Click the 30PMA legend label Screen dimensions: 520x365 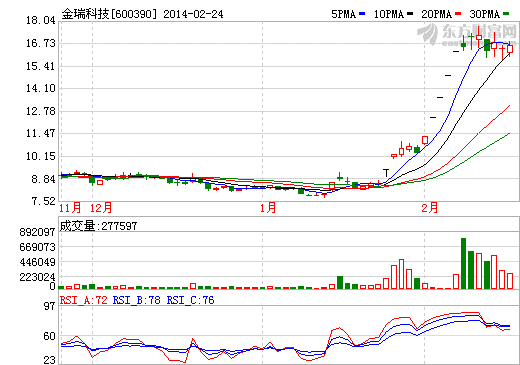coord(484,14)
